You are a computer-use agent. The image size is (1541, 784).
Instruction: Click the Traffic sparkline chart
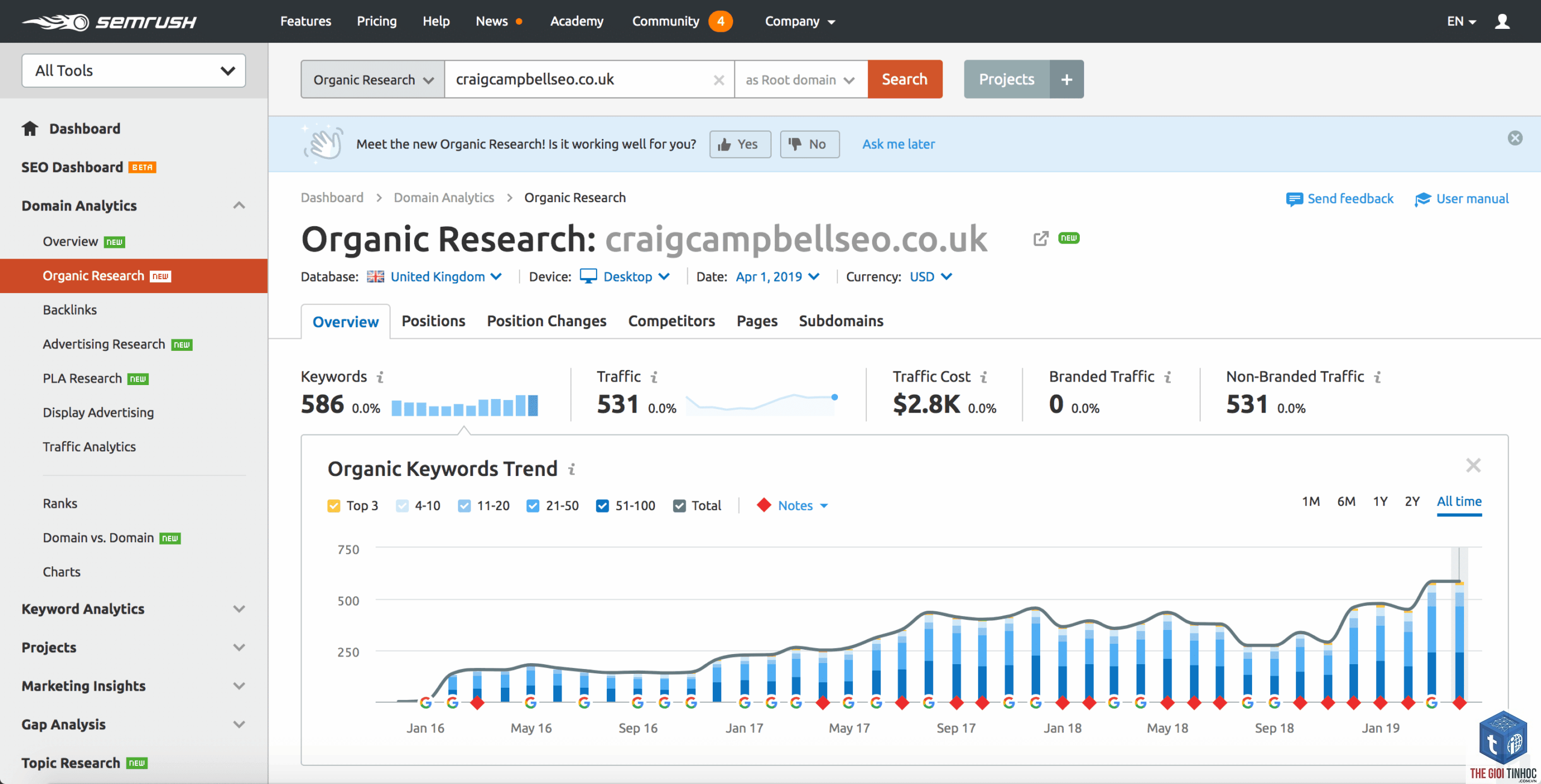(x=761, y=404)
